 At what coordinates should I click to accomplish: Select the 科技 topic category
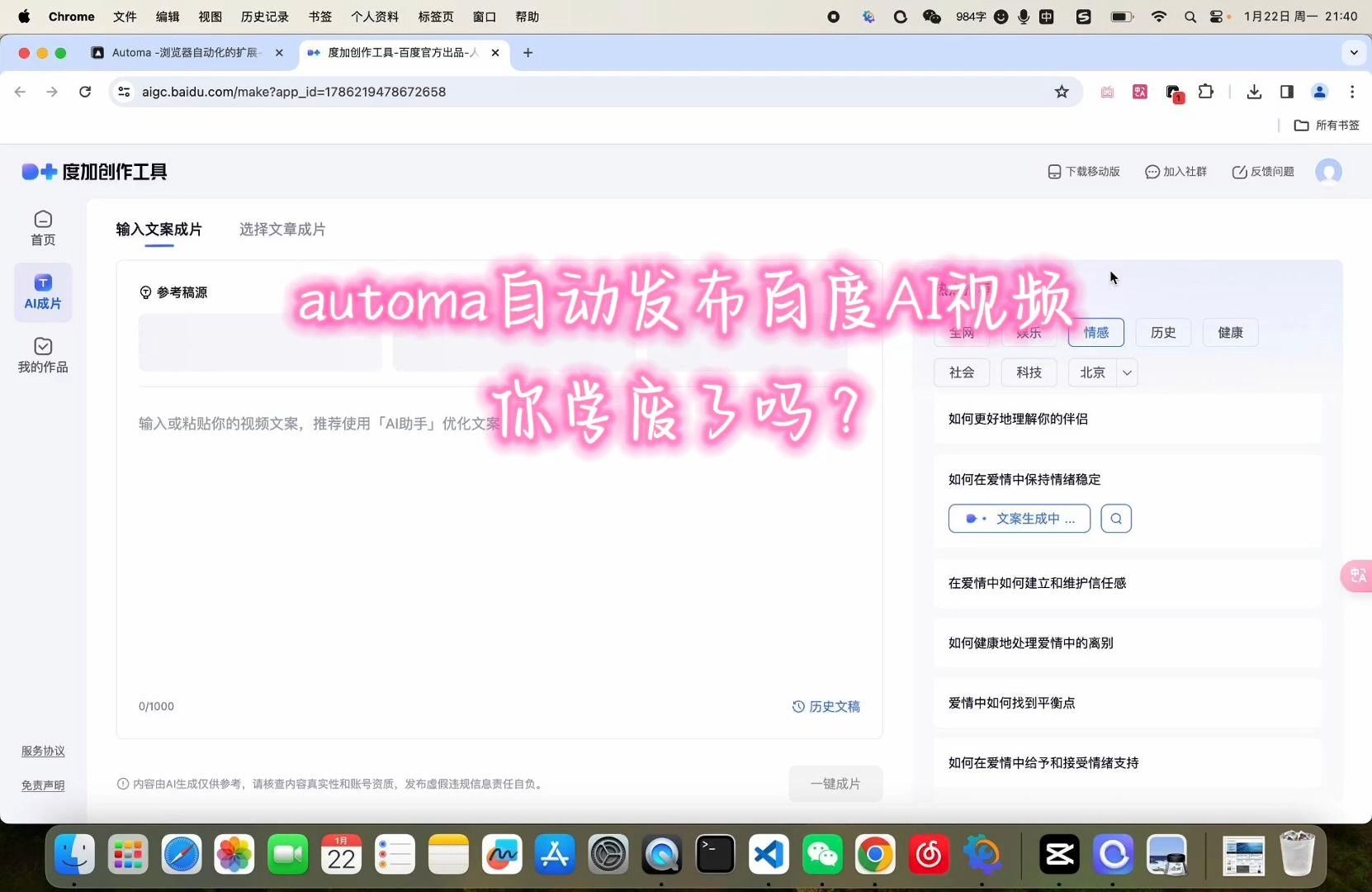coord(1029,372)
